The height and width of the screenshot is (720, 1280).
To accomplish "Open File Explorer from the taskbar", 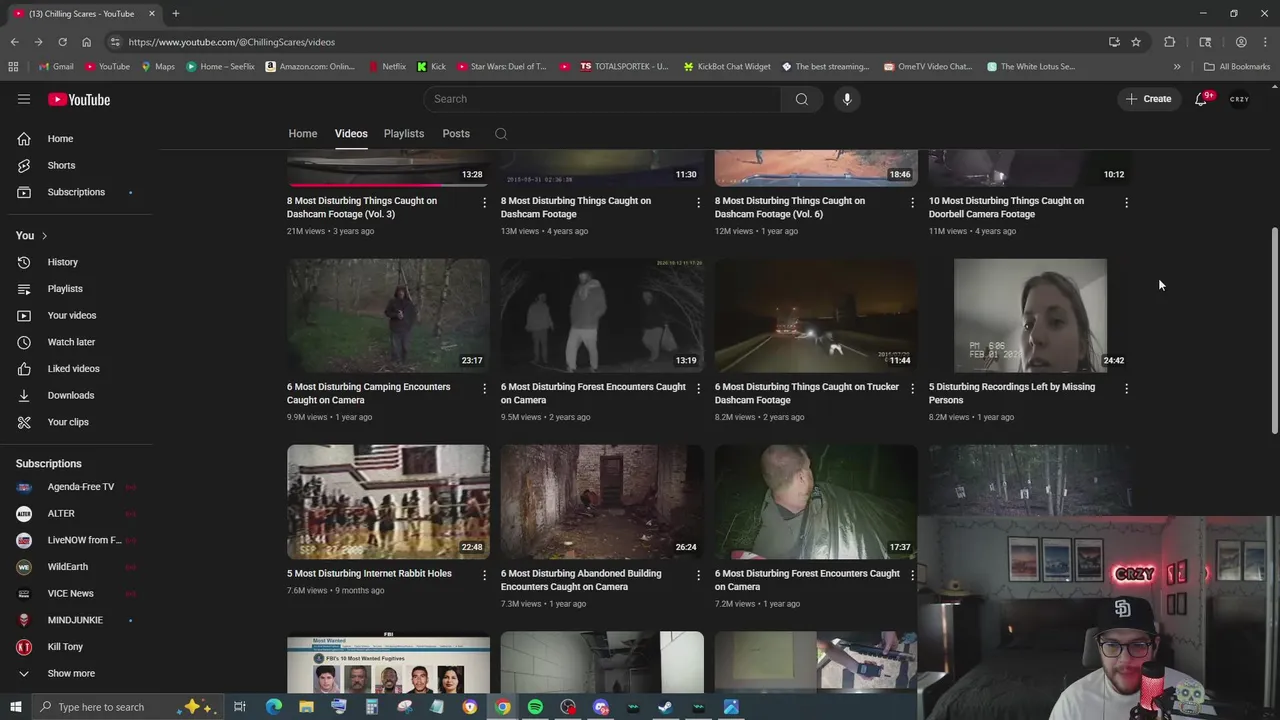I will (306, 707).
